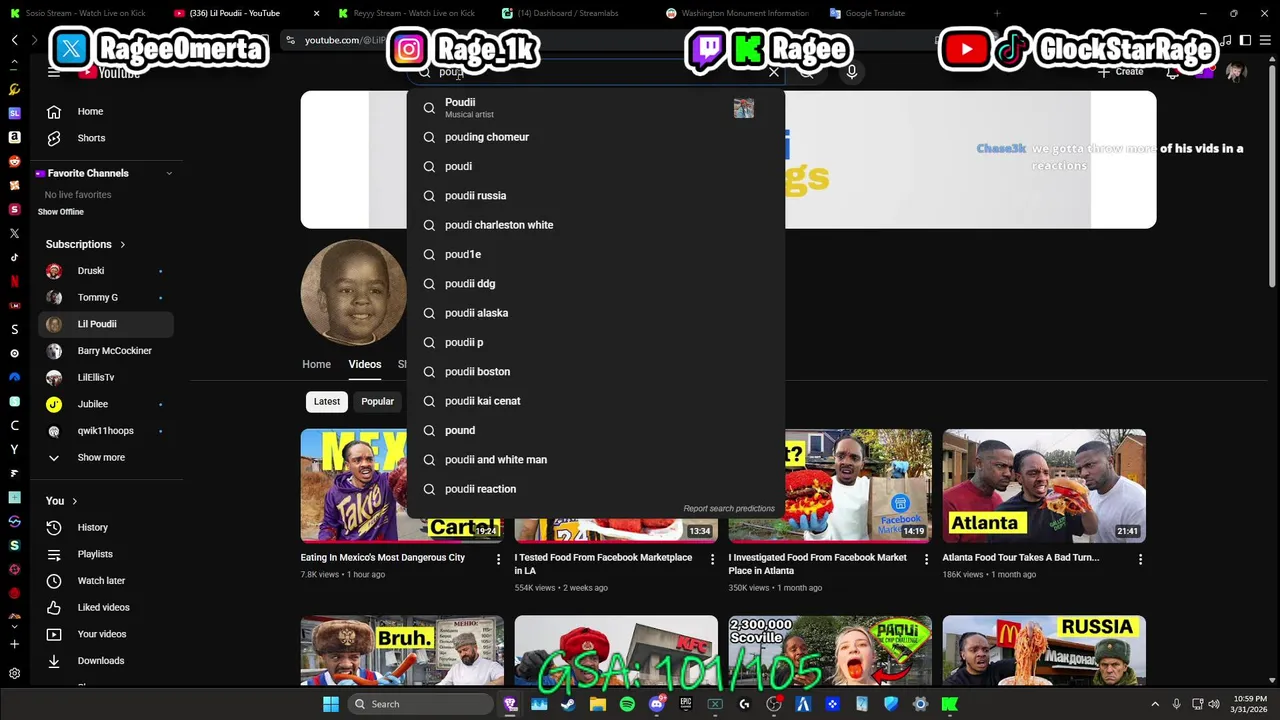Open more options for the Investigated Facebook Market video
This screenshot has width=1280, height=720.
point(926,560)
